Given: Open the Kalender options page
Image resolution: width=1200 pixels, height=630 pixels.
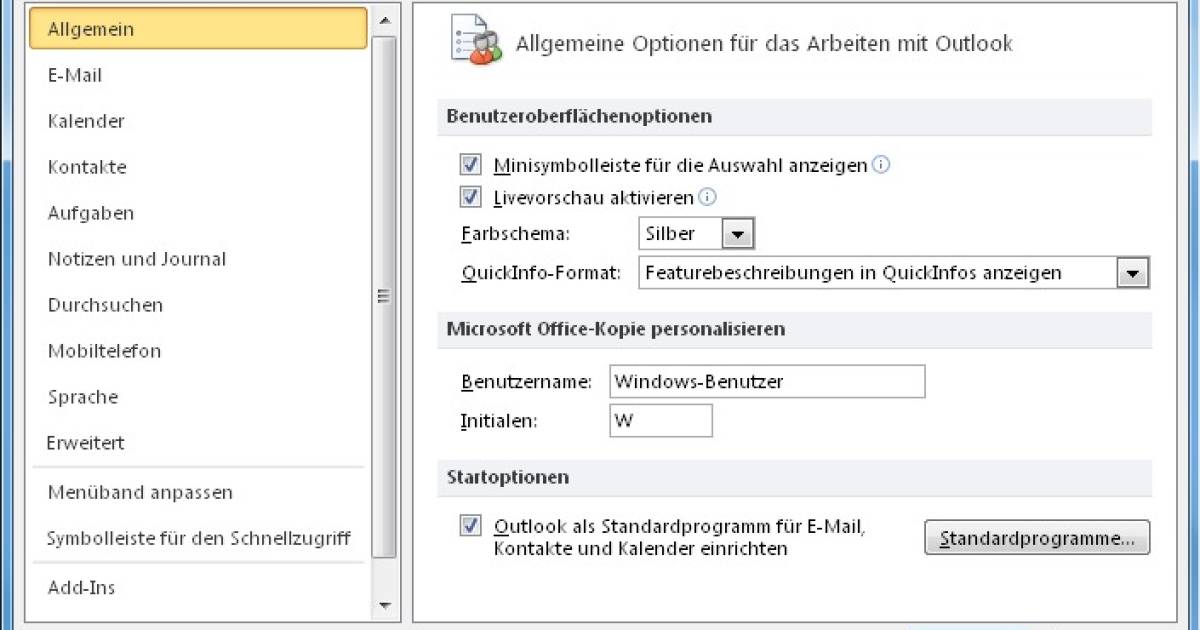Looking at the screenshot, I should pyautogui.click(x=85, y=120).
